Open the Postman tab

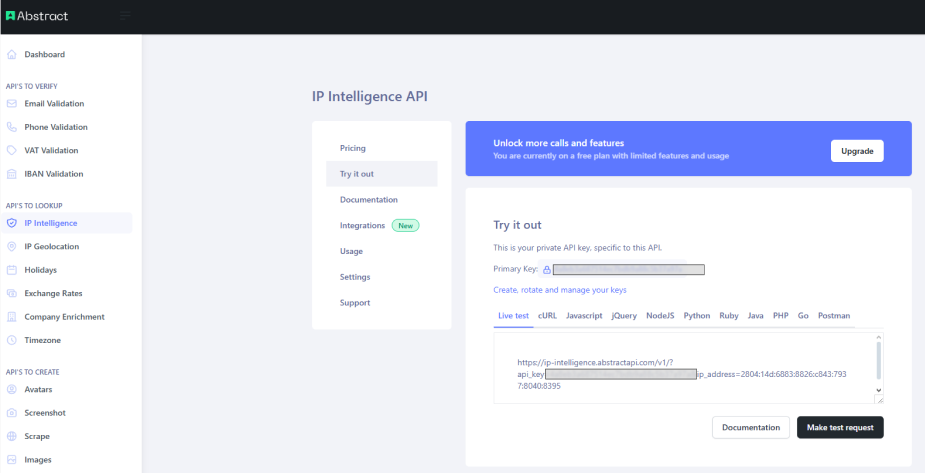point(834,315)
